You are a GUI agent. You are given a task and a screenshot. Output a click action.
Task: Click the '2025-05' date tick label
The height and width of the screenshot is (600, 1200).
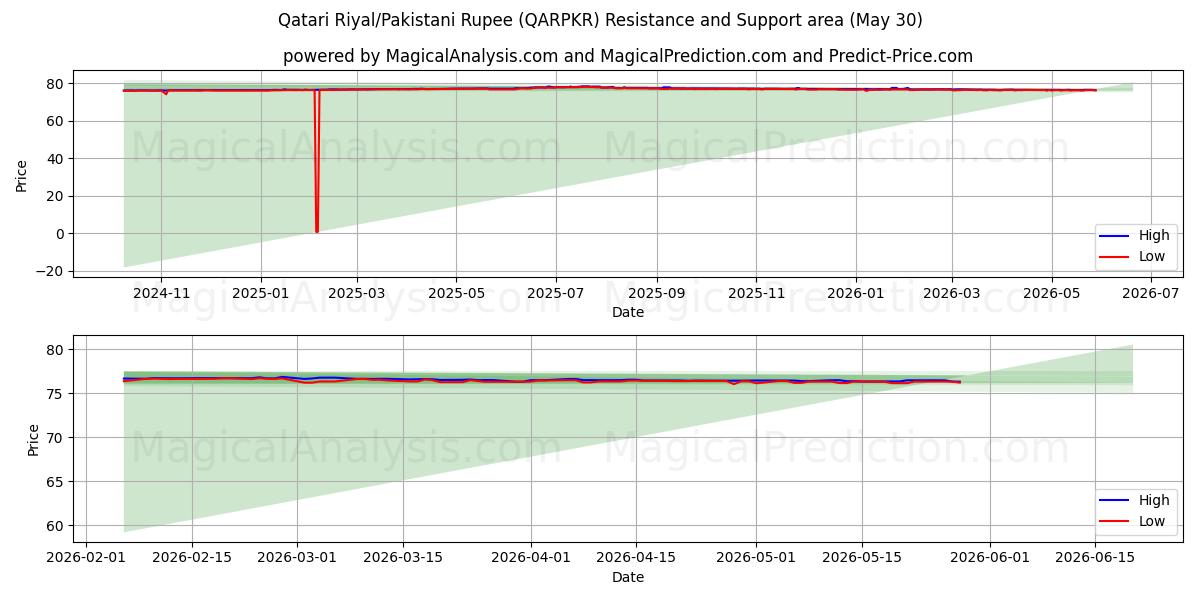456,293
